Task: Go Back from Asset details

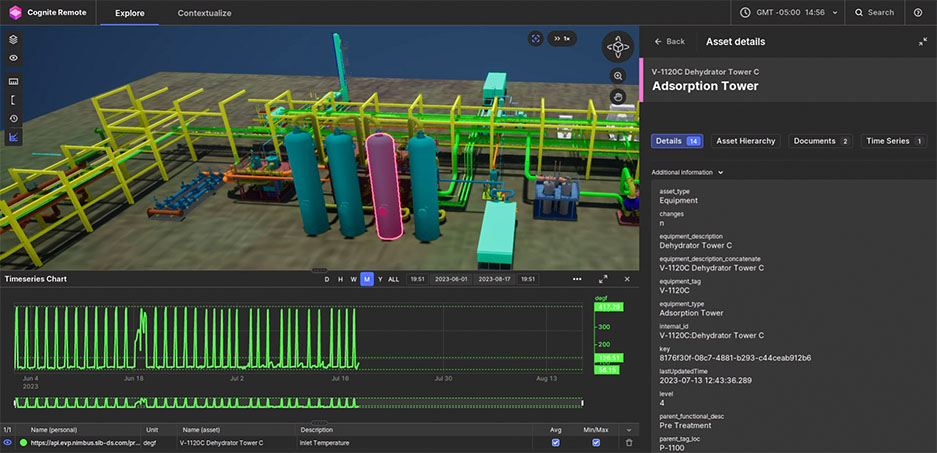Action: tap(669, 41)
